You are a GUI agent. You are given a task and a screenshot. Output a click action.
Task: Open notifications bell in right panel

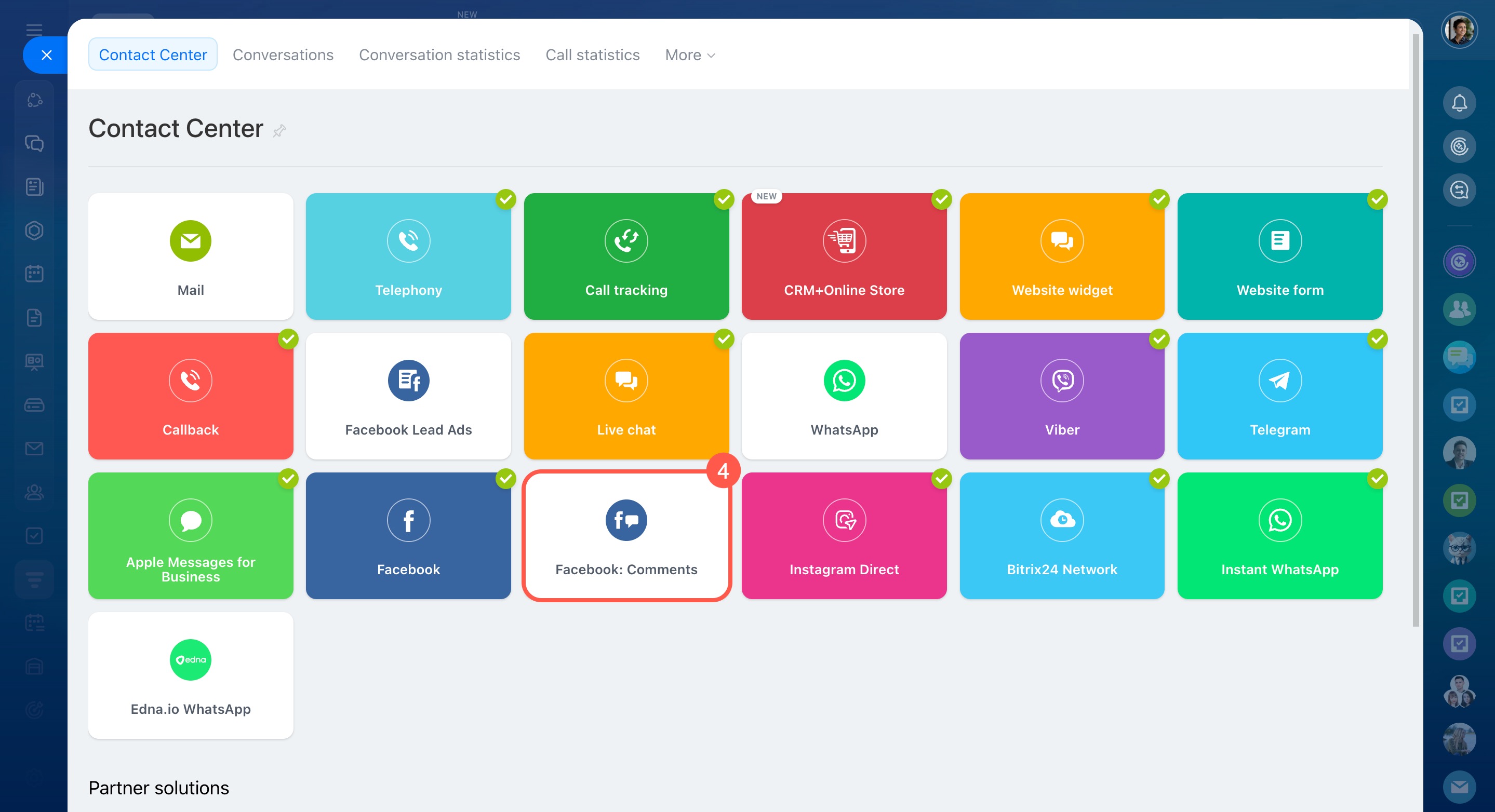click(1459, 103)
